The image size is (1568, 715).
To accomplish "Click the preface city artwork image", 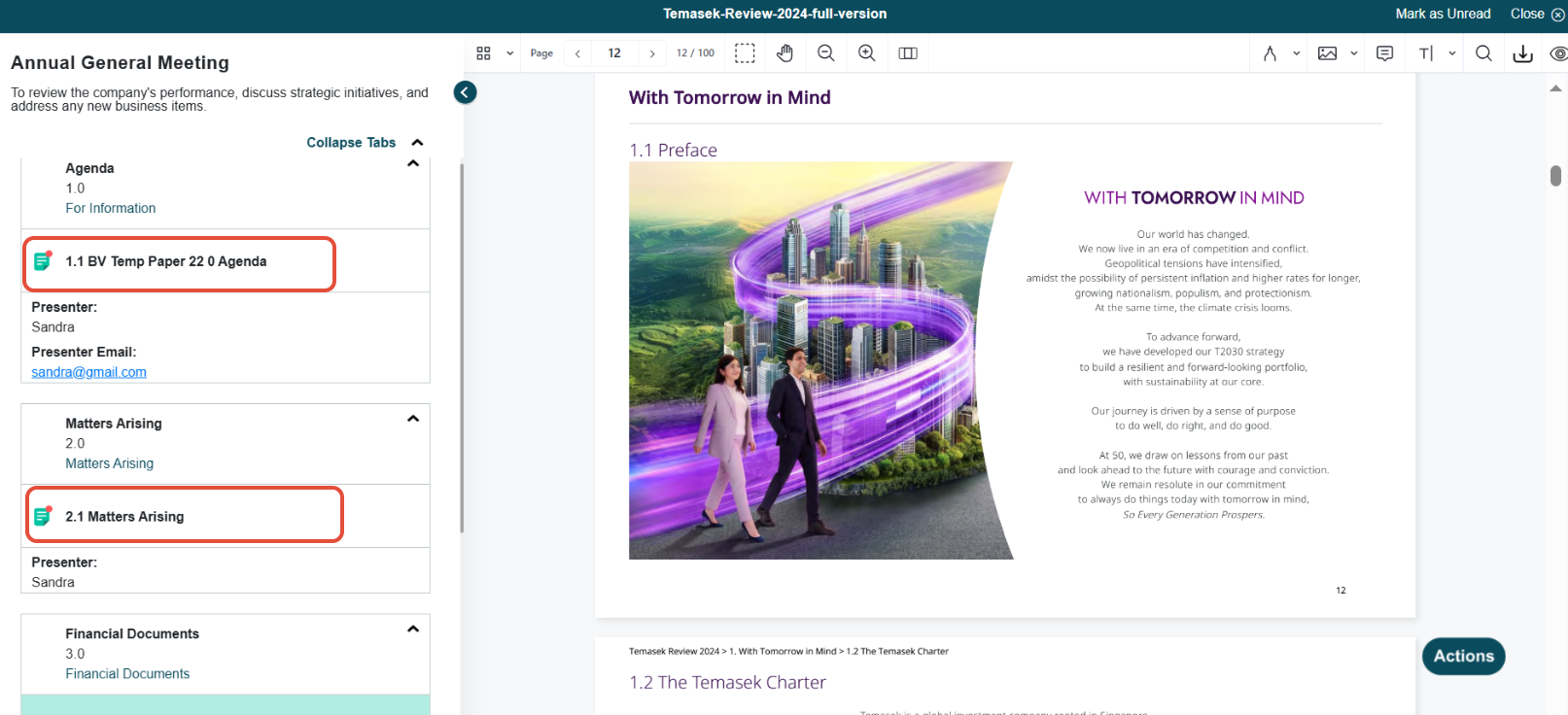I will click(820, 360).
